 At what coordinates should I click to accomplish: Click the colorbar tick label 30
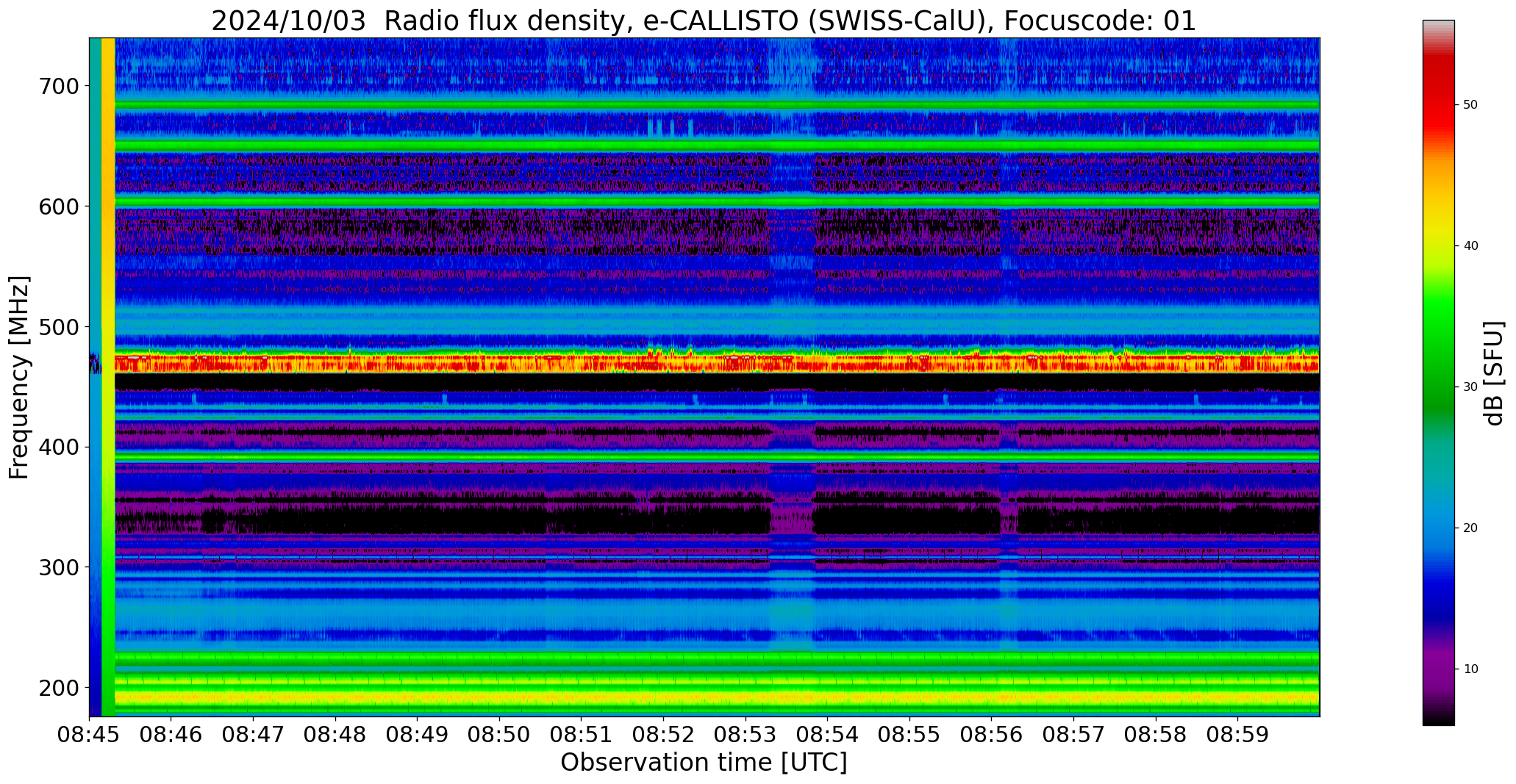click(1470, 387)
